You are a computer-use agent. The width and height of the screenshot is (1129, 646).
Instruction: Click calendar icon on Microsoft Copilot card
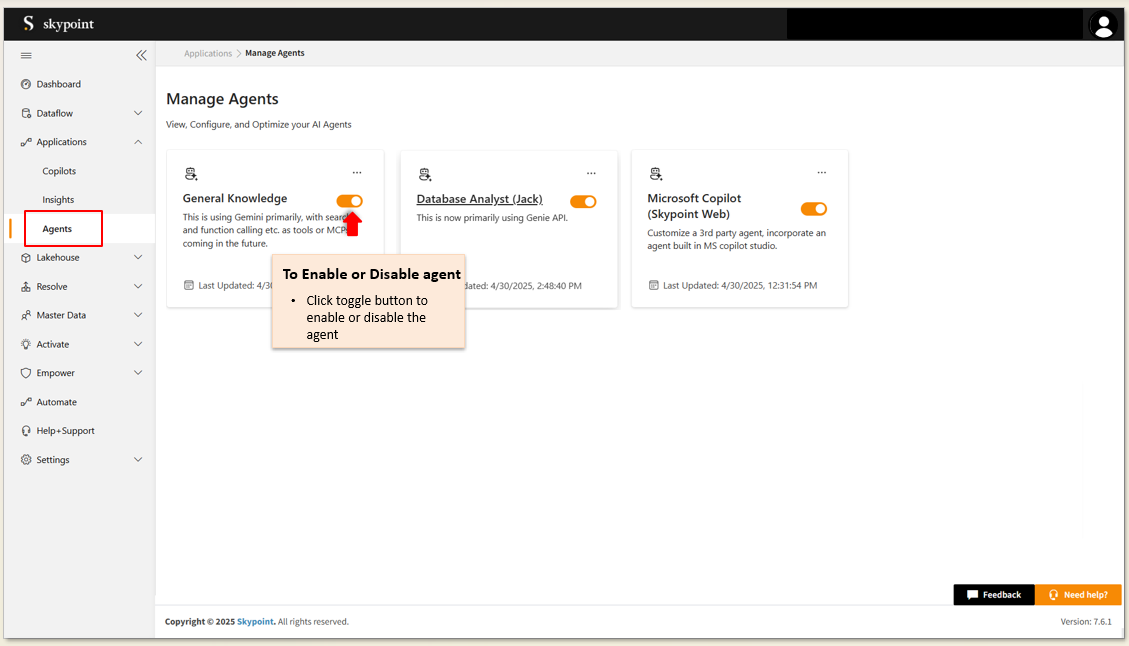pos(654,285)
